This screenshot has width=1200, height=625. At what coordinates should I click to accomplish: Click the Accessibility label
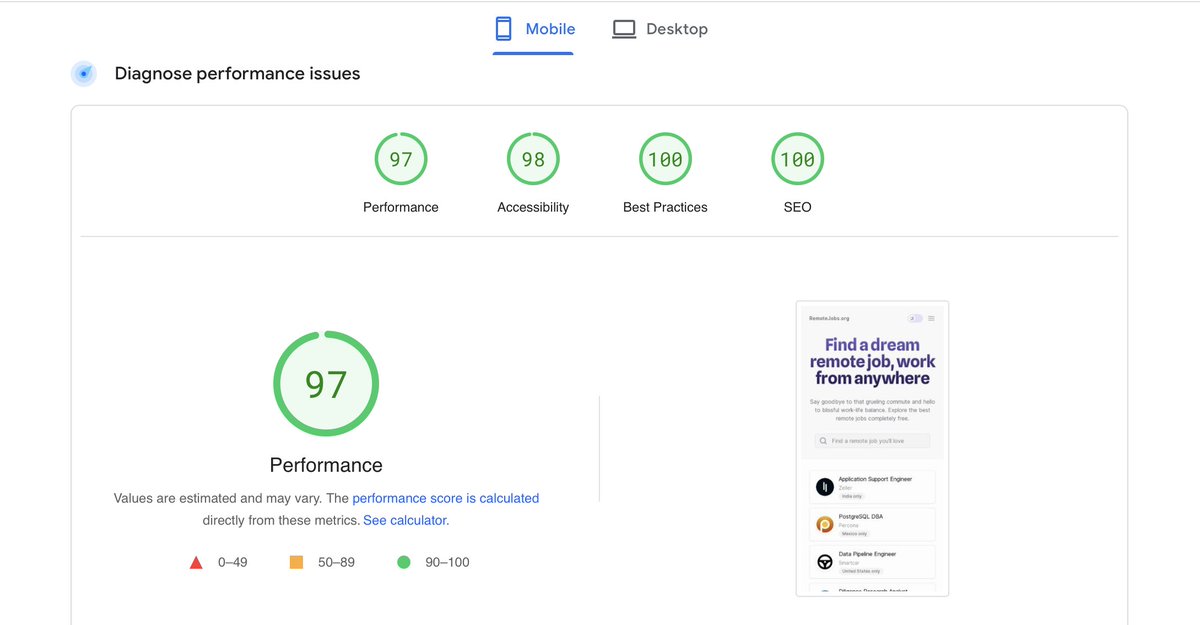tap(533, 207)
